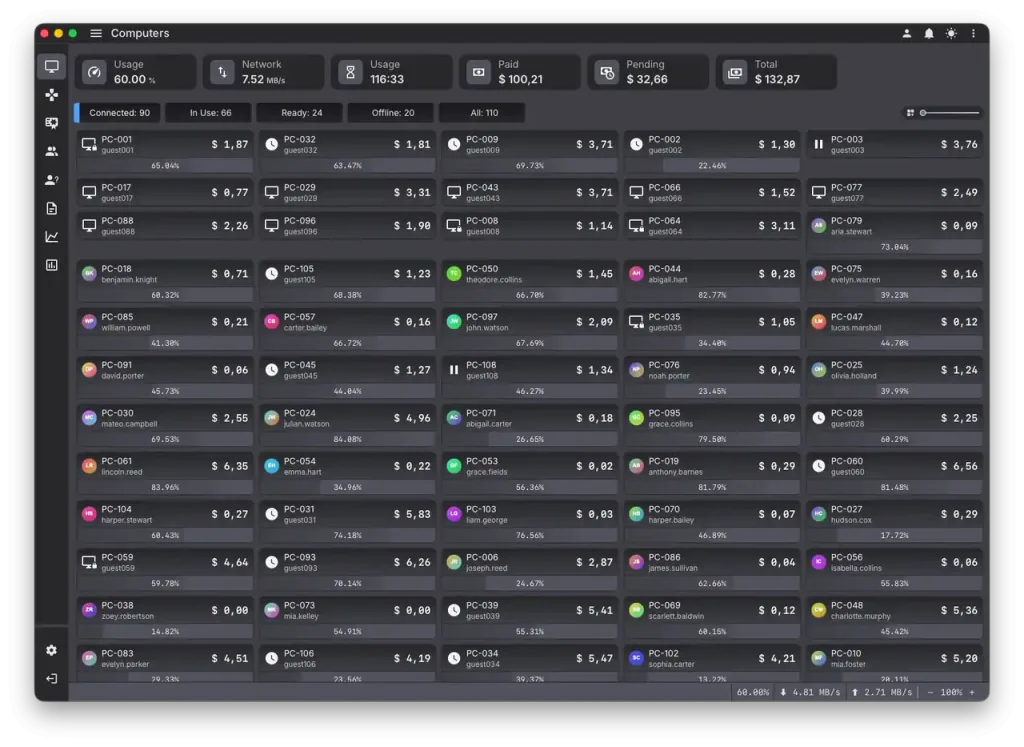Open the PC-048 charlotte.murphy computer tile

tap(894, 618)
